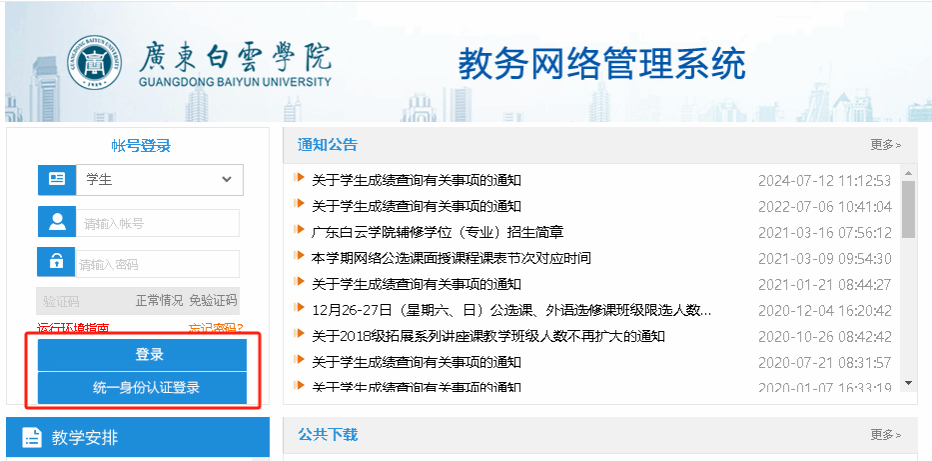Select the 通知公告 heading tab

327,145
